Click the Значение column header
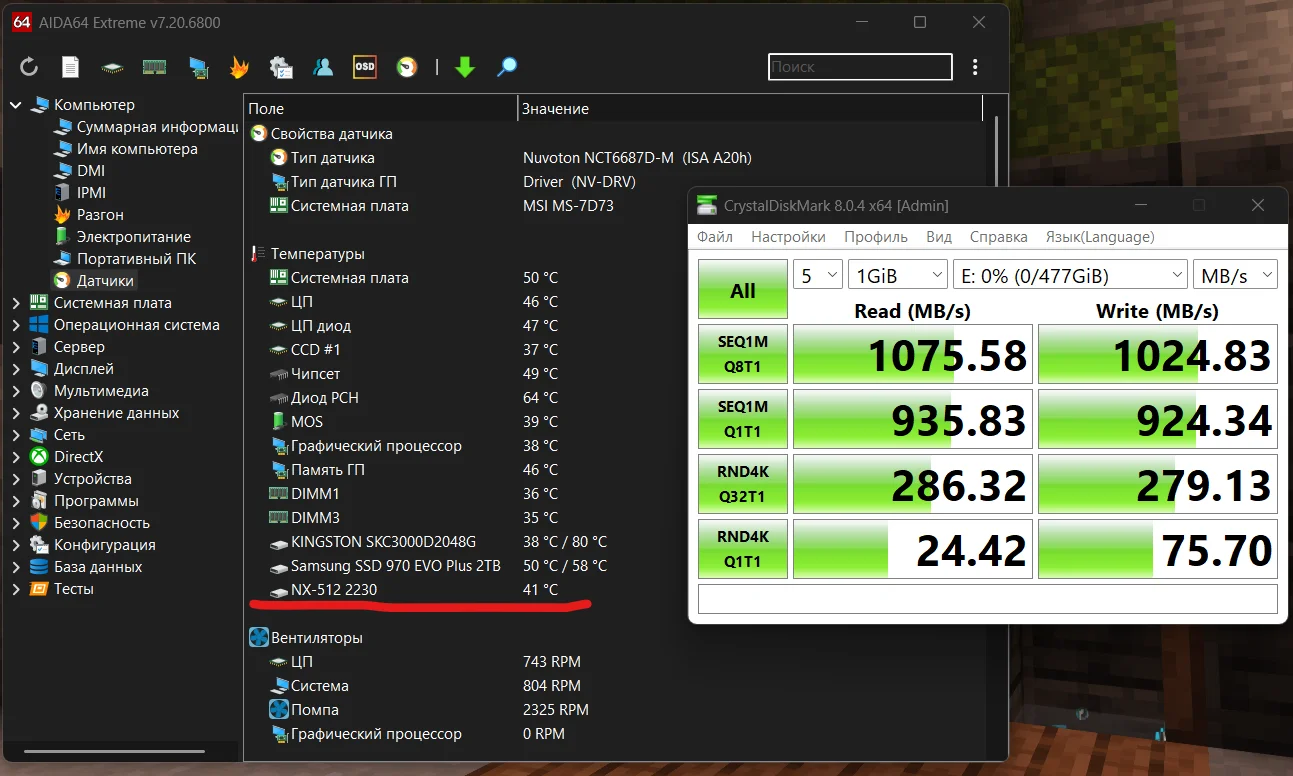Viewport: 1293px width, 776px height. tap(750, 109)
